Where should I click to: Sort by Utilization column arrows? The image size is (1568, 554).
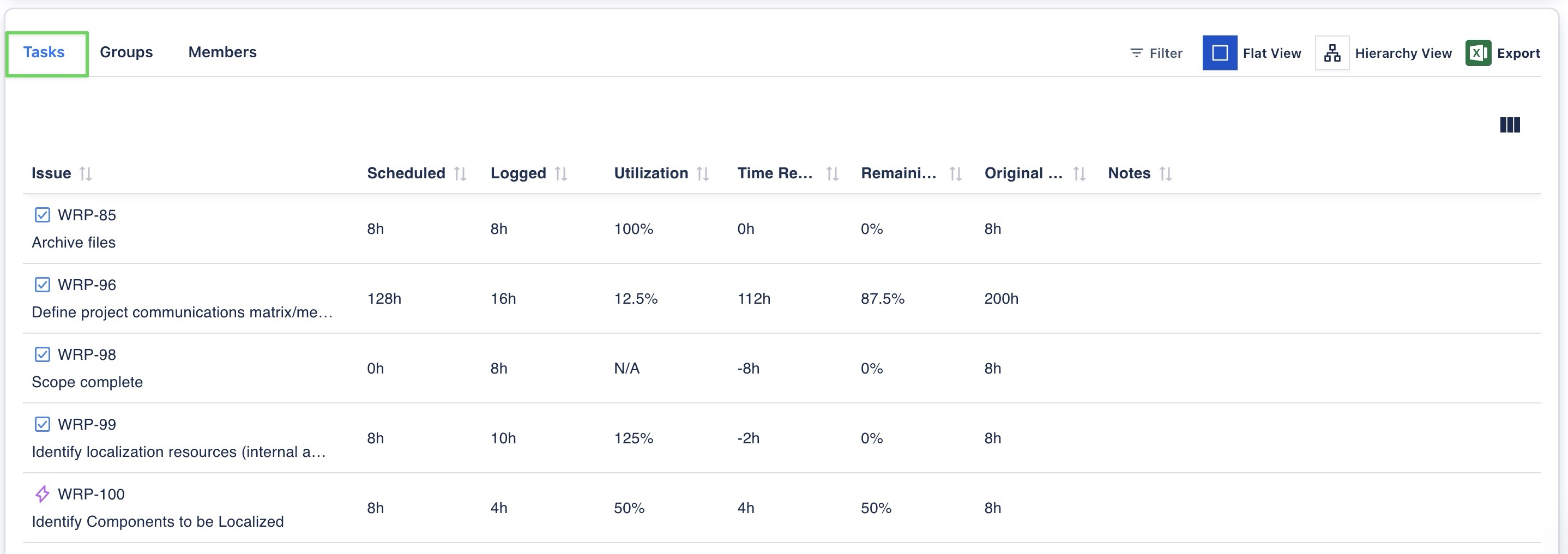click(702, 174)
